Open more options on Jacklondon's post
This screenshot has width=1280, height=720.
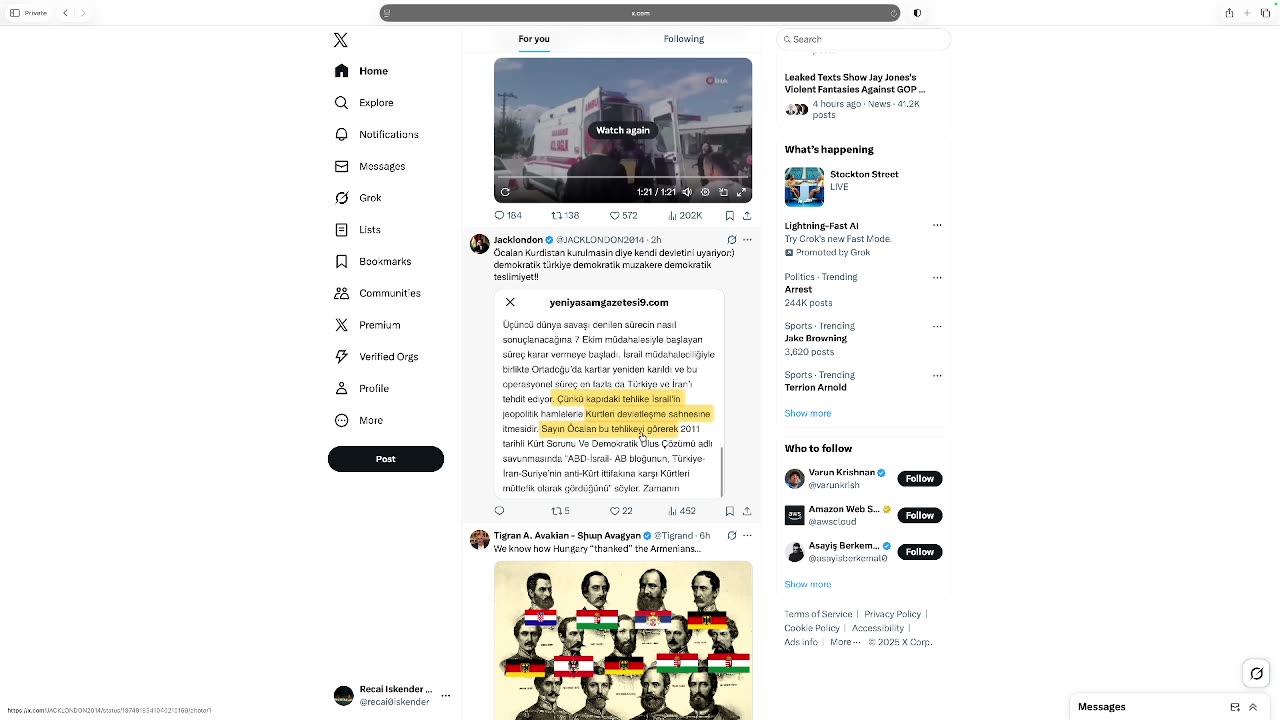coord(747,240)
